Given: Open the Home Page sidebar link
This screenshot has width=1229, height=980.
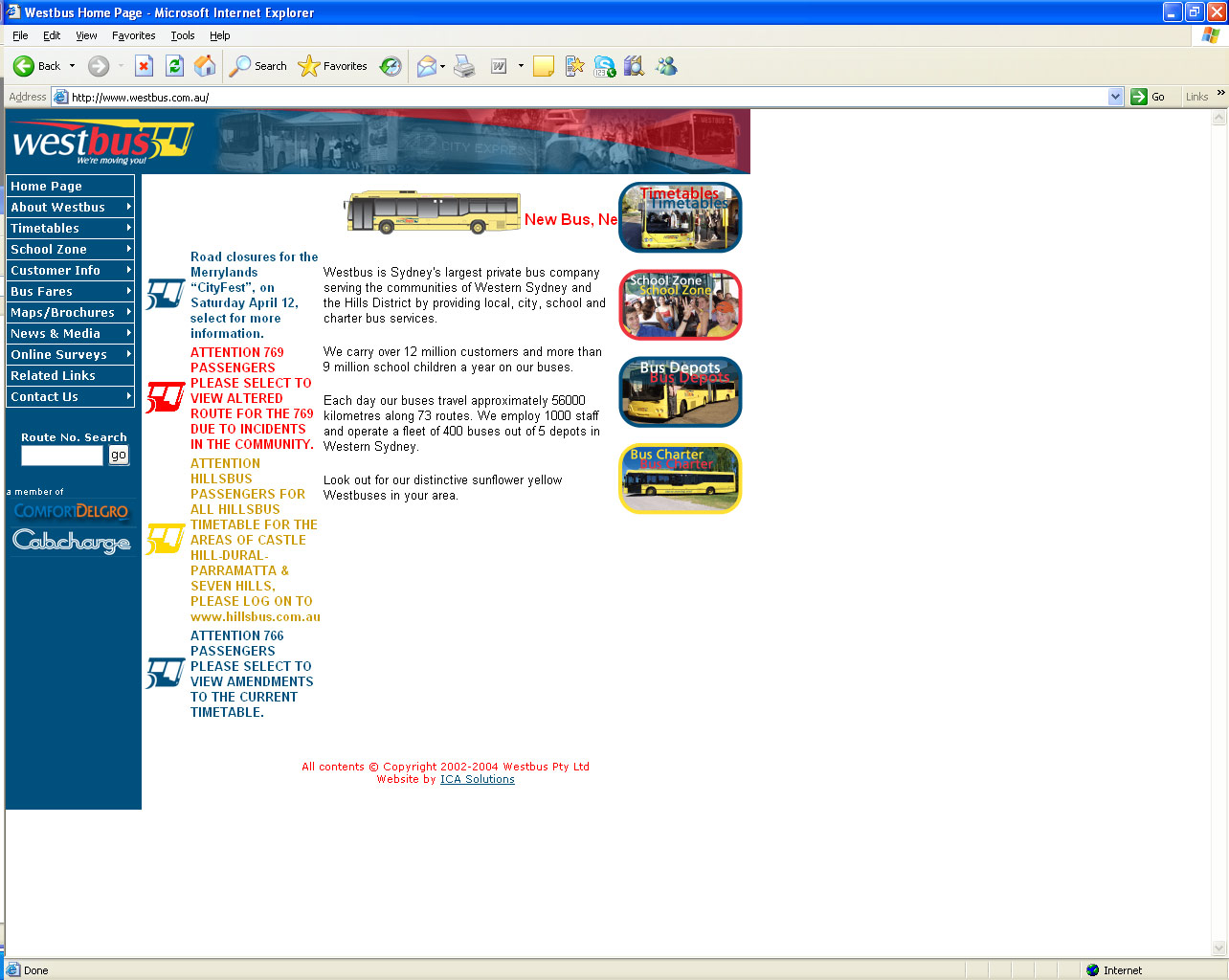Looking at the screenshot, I should (71, 186).
